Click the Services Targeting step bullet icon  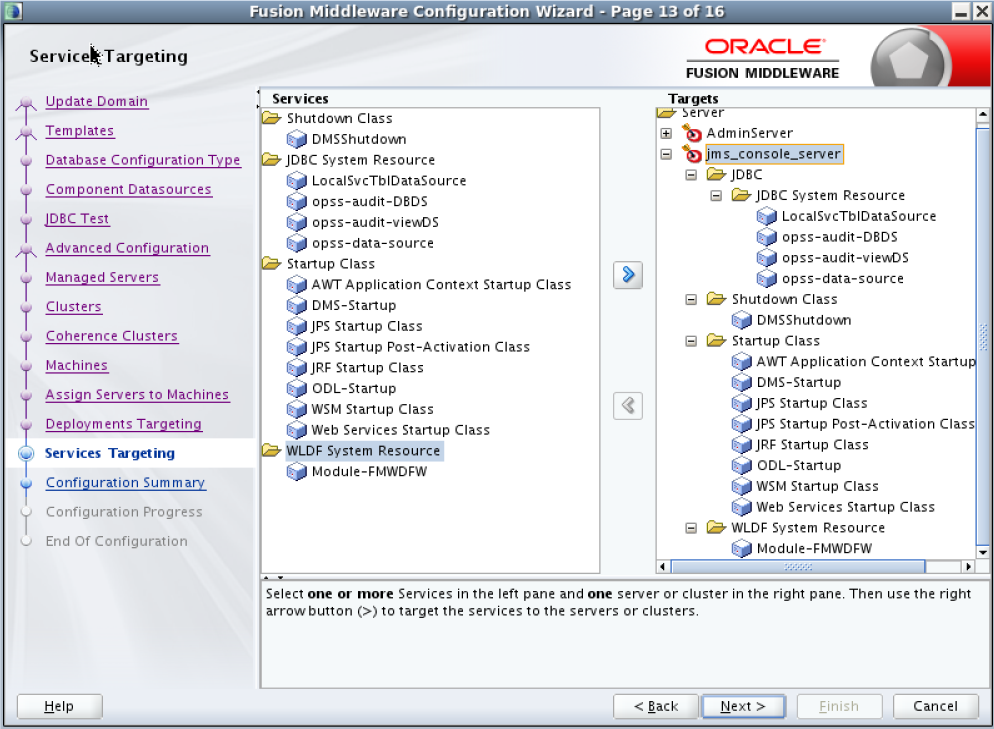coord(26,453)
